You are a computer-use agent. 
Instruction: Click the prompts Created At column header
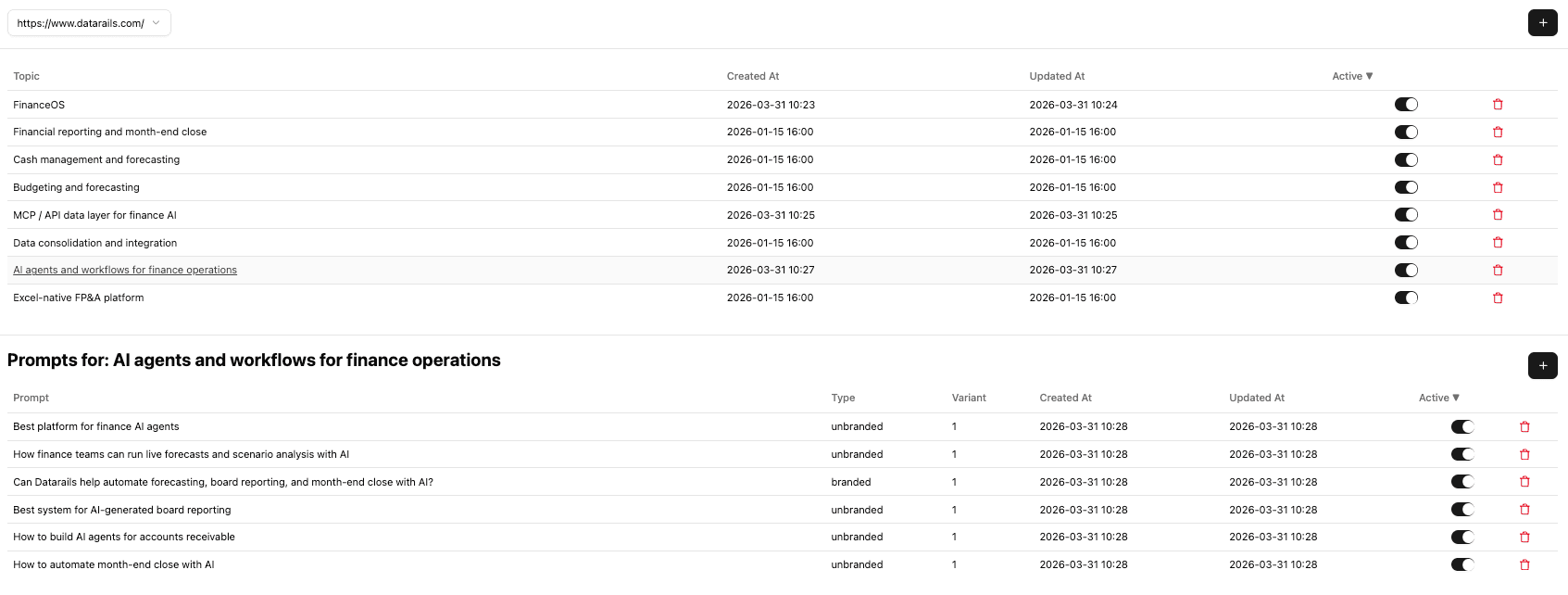1065,398
